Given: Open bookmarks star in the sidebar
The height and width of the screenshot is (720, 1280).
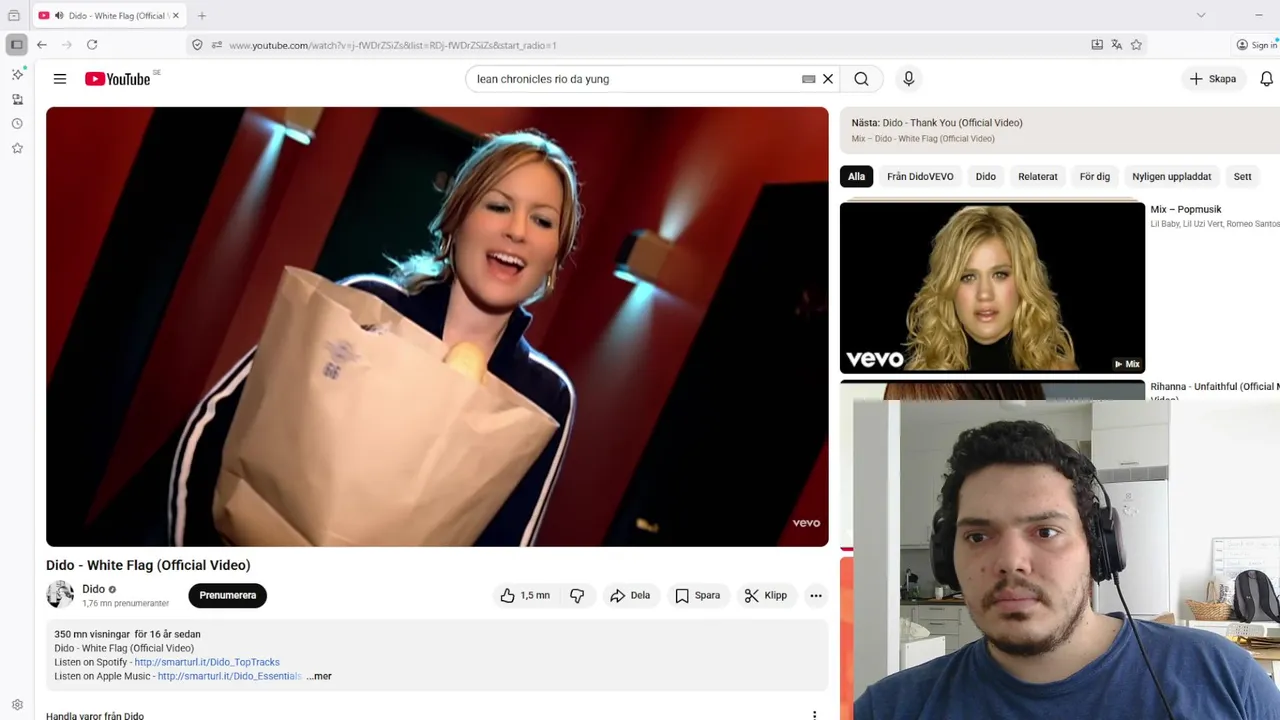Looking at the screenshot, I should 17,148.
